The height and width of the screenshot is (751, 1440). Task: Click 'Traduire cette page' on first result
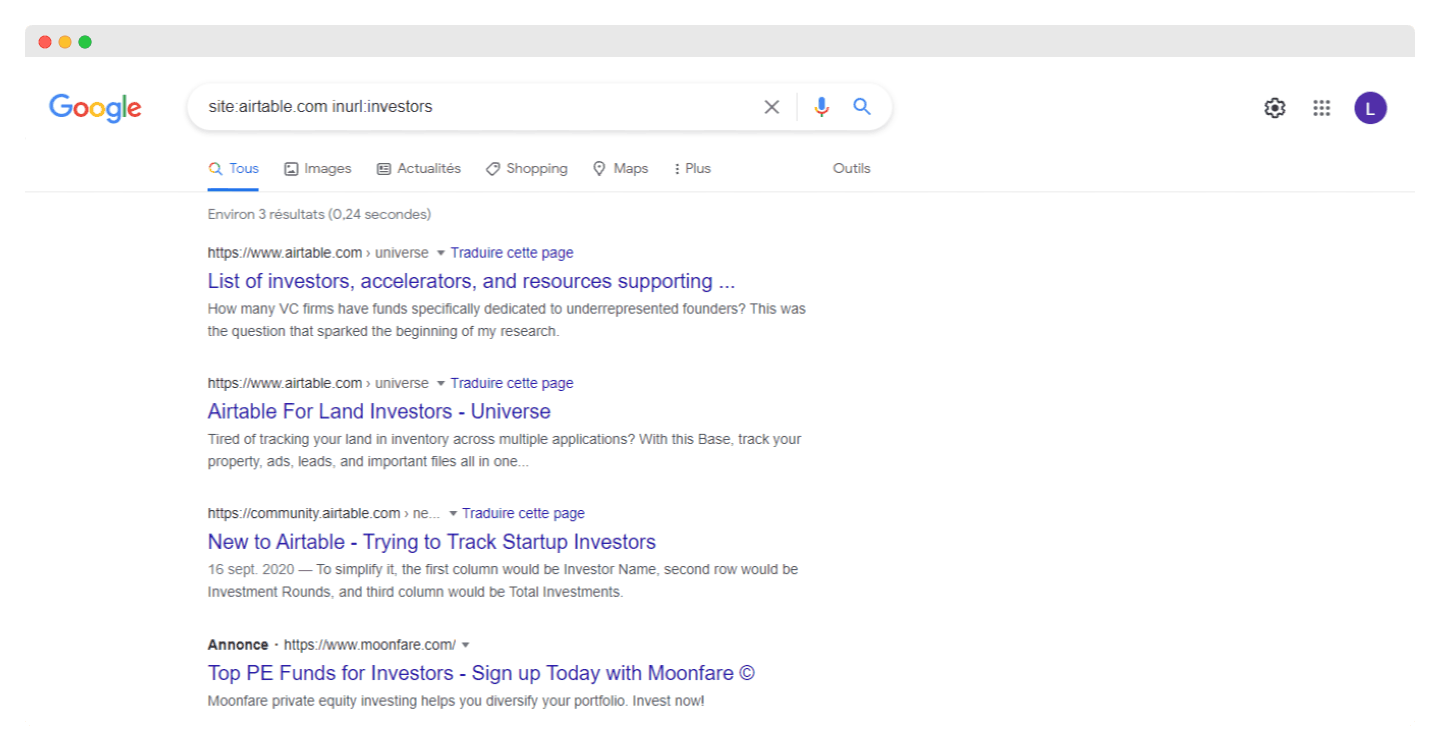(512, 253)
